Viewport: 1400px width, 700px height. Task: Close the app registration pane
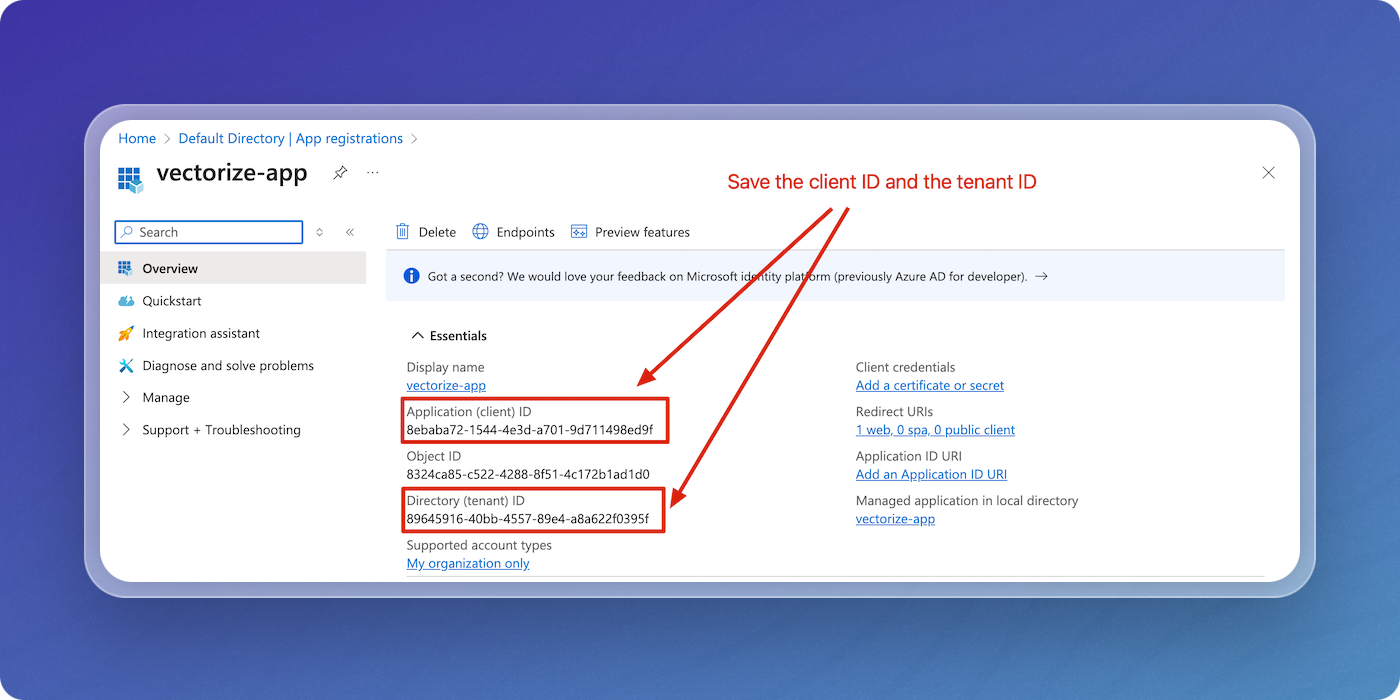(x=1268, y=173)
